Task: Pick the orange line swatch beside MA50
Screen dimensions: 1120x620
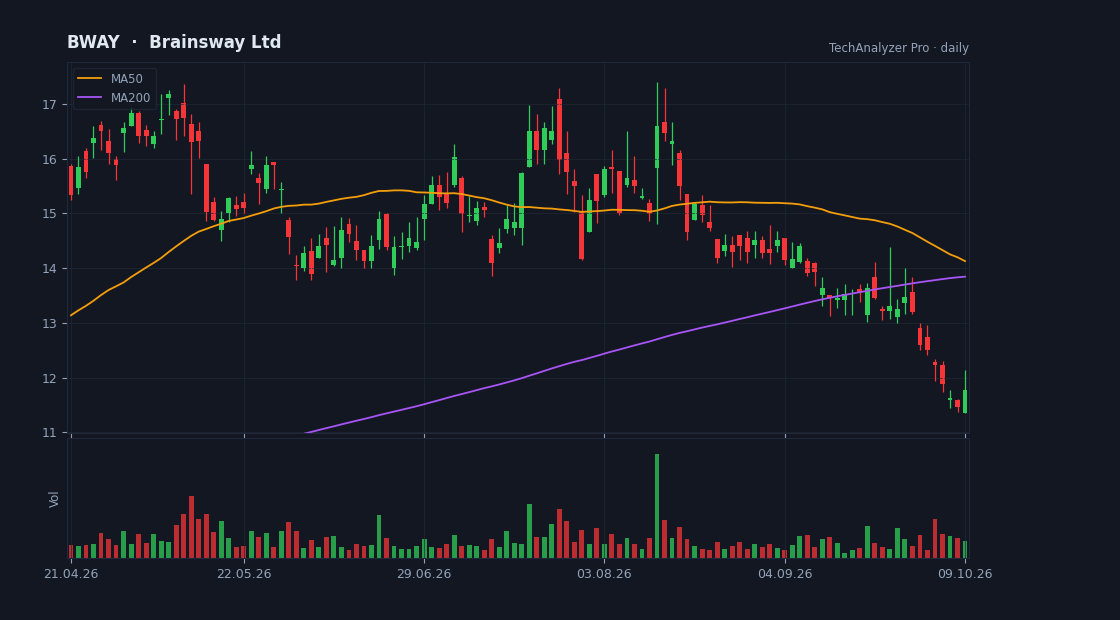Action: point(90,79)
